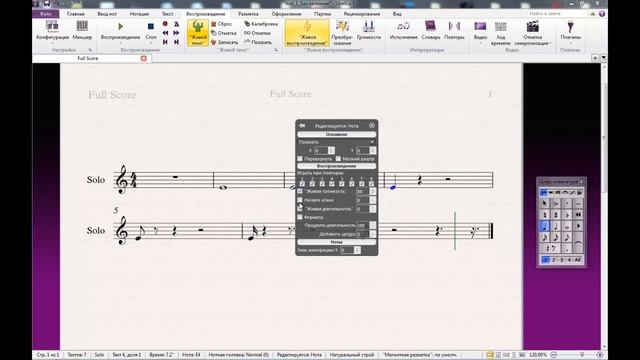Viewport: 640px width, 360px height.
Task: Select the rest key on keypad
Action: (x=550, y=248)
